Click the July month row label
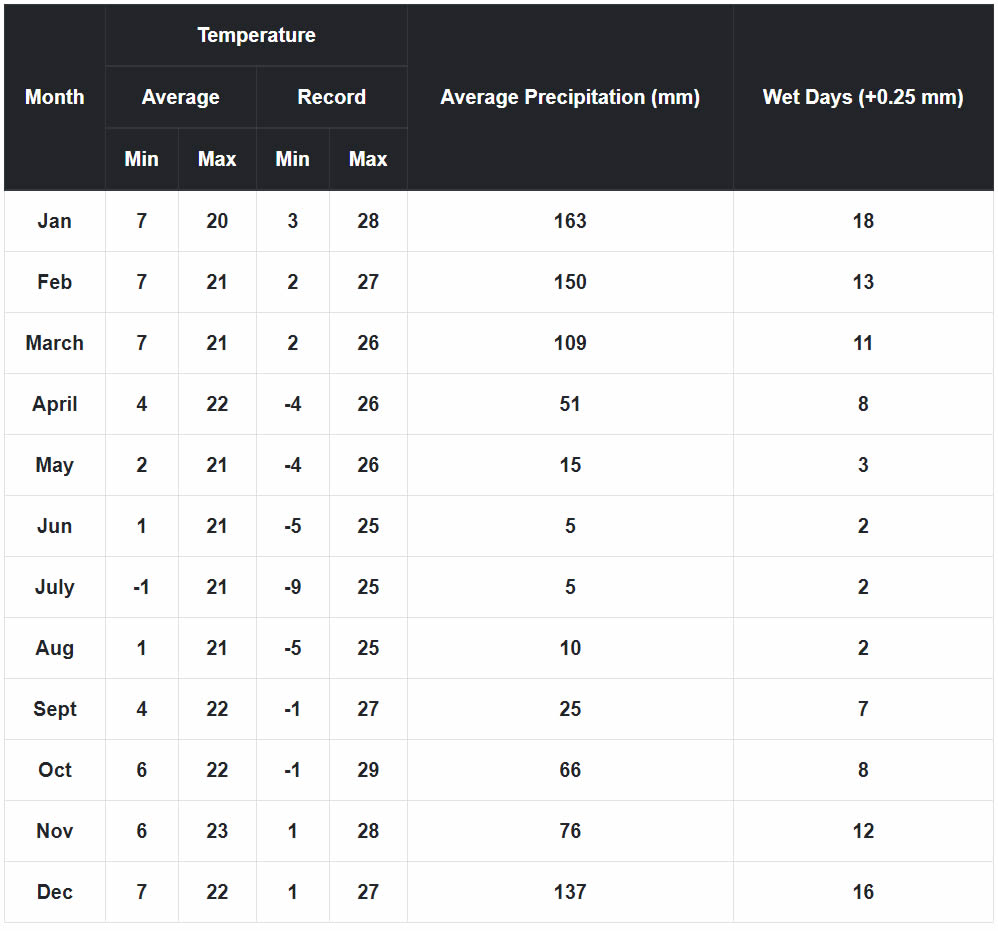The height and width of the screenshot is (931, 998). 55,587
